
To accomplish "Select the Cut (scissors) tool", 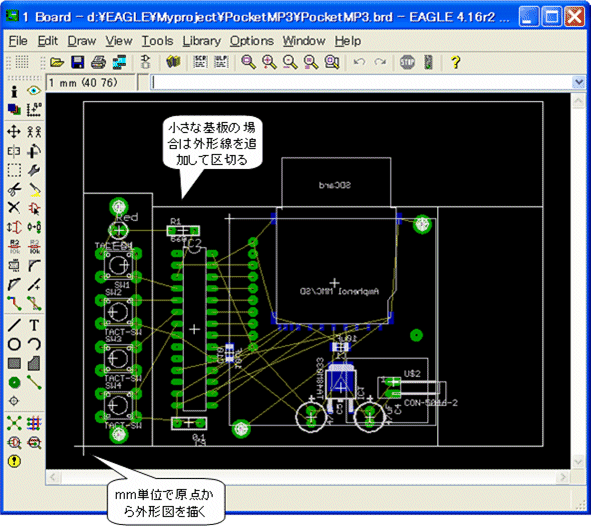I will (x=14, y=189).
